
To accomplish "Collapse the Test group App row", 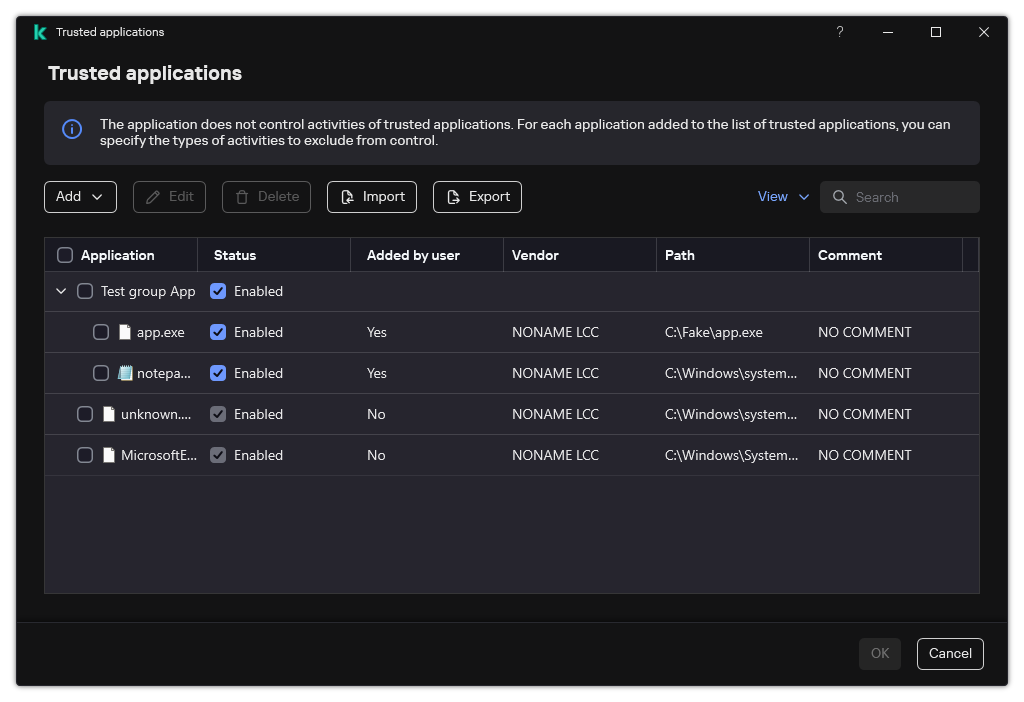I will [x=61, y=291].
